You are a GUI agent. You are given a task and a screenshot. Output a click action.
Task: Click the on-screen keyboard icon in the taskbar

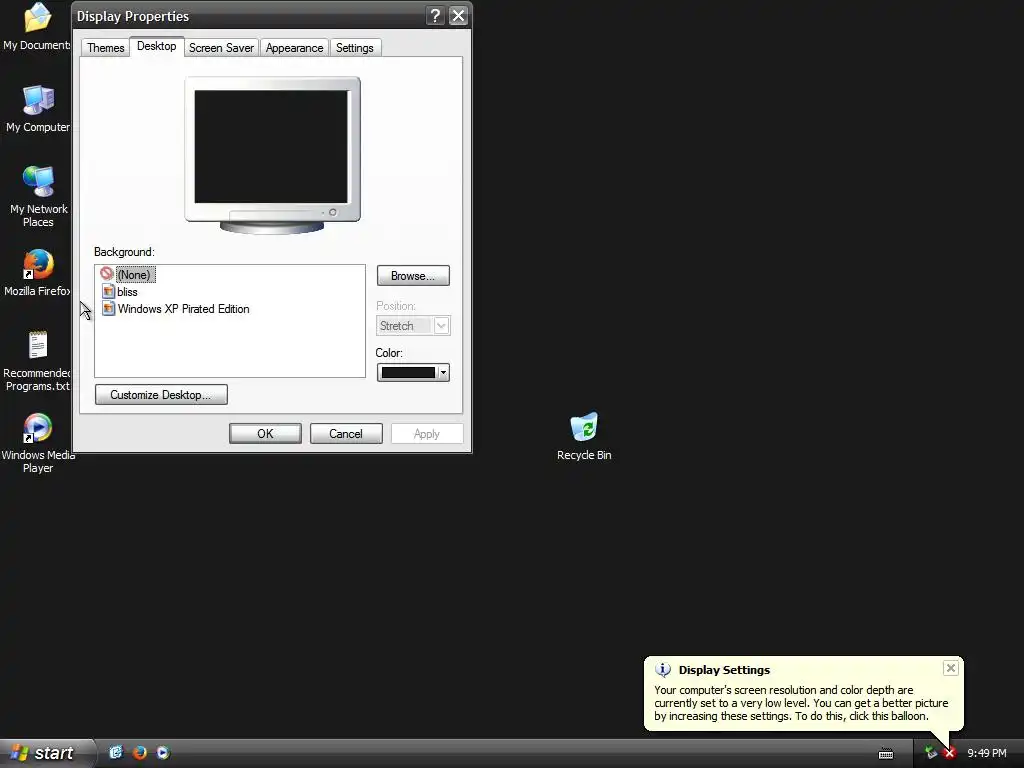tap(886, 754)
